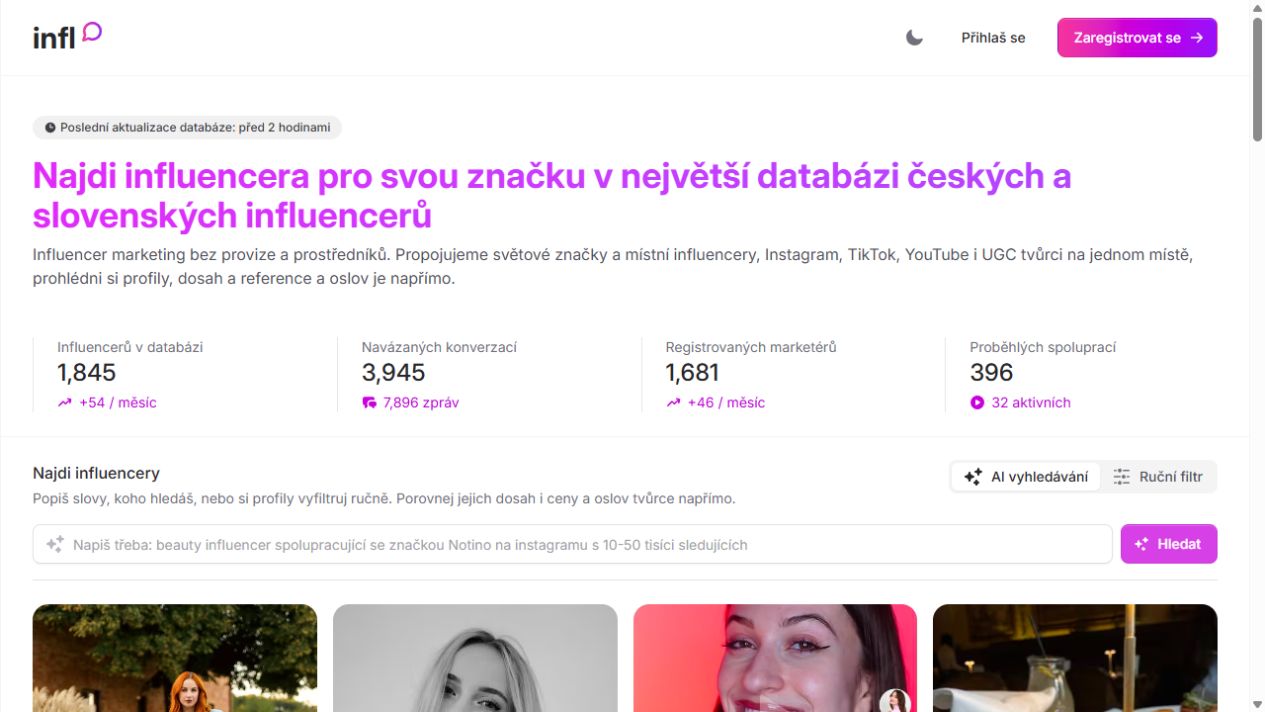Click the 7,896 zpráv text
This screenshot has height=712, width=1265.
(421, 403)
